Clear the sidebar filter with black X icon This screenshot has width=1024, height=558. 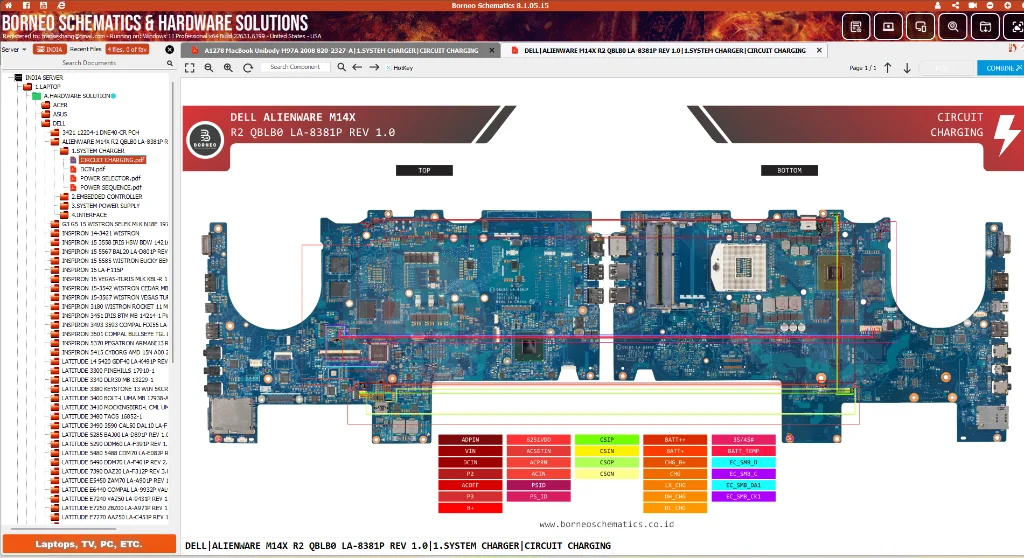pos(170,49)
